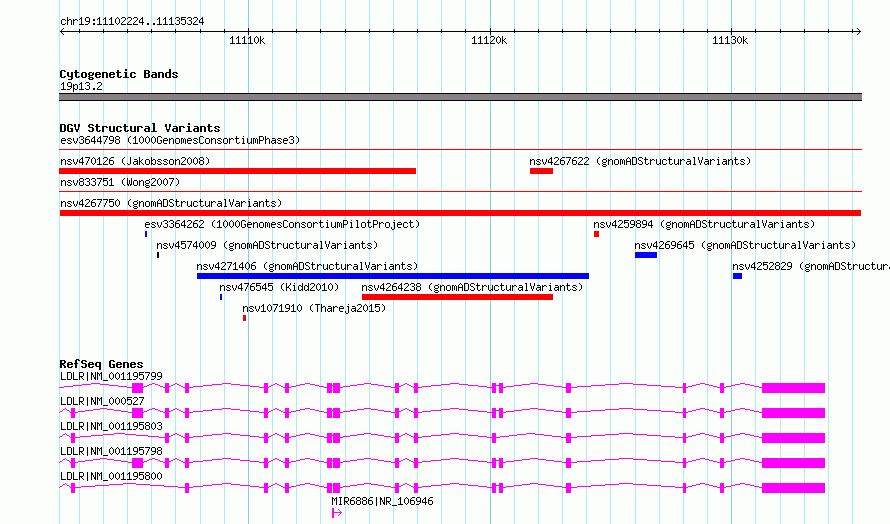The image size is (890, 524).
Task: Click the Cytogenetic Bands track heading
Action: (119, 74)
